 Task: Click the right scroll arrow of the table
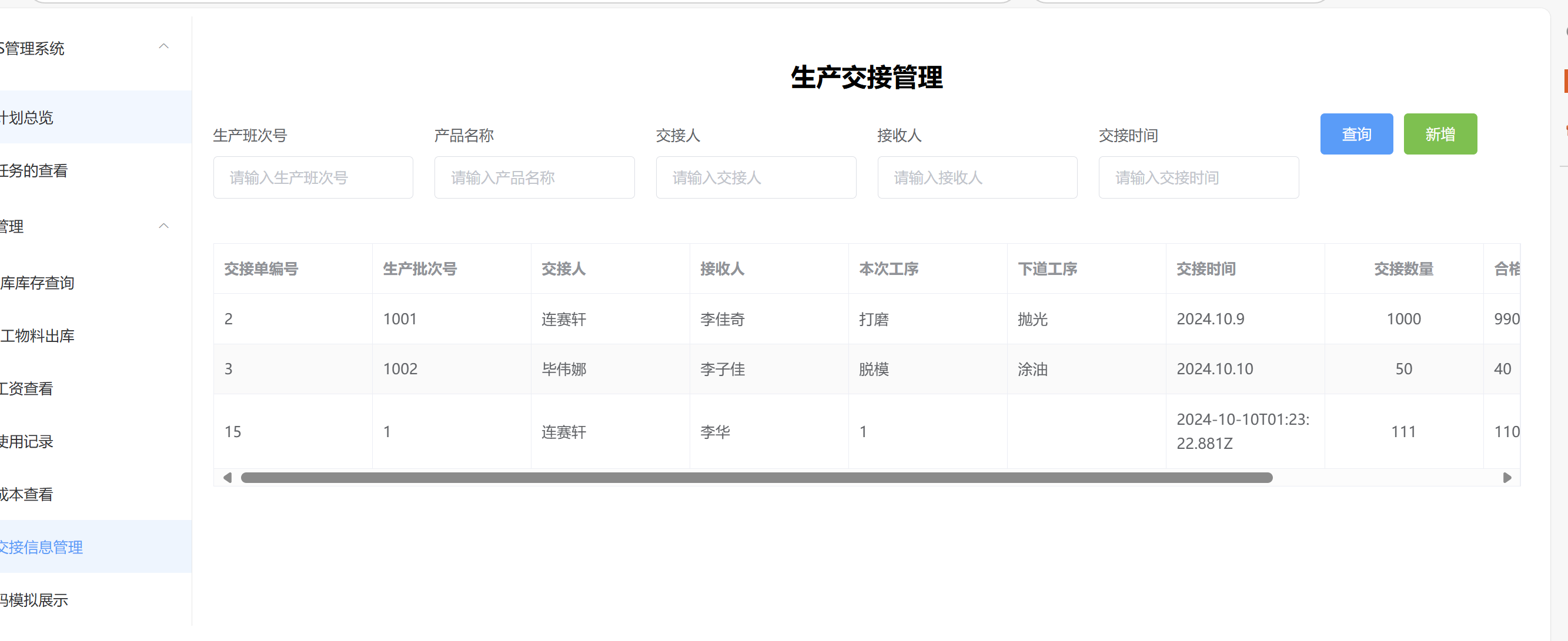click(x=1506, y=478)
